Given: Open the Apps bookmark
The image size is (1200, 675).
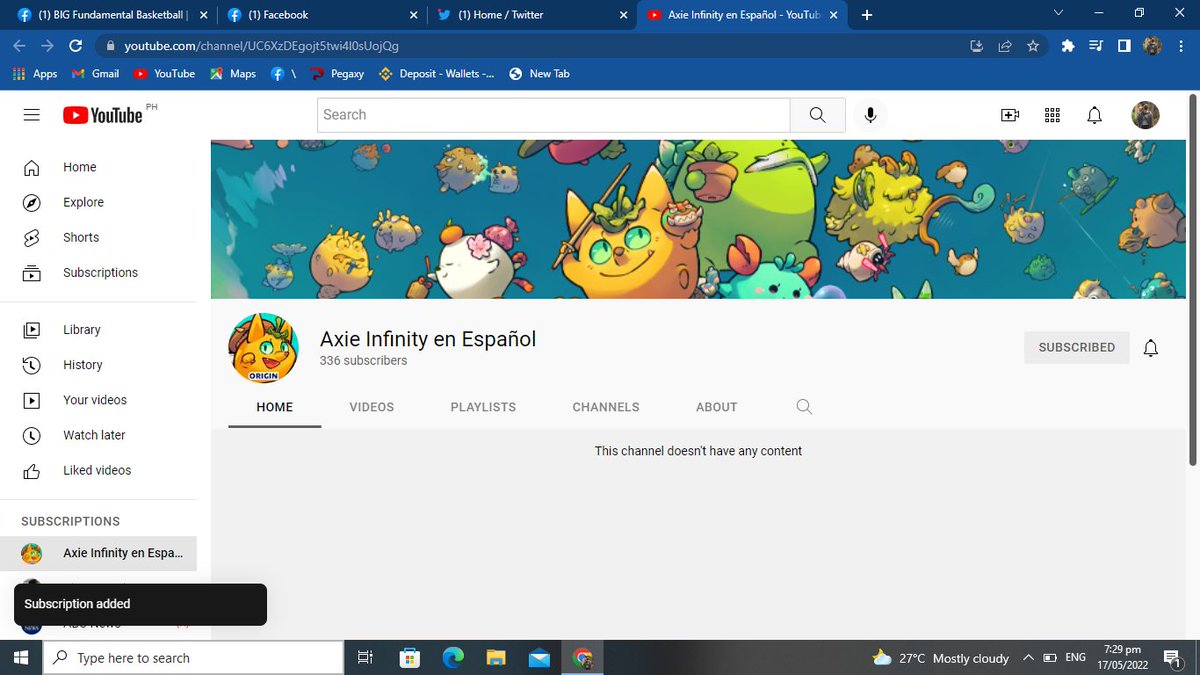Looking at the screenshot, I should tap(35, 74).
